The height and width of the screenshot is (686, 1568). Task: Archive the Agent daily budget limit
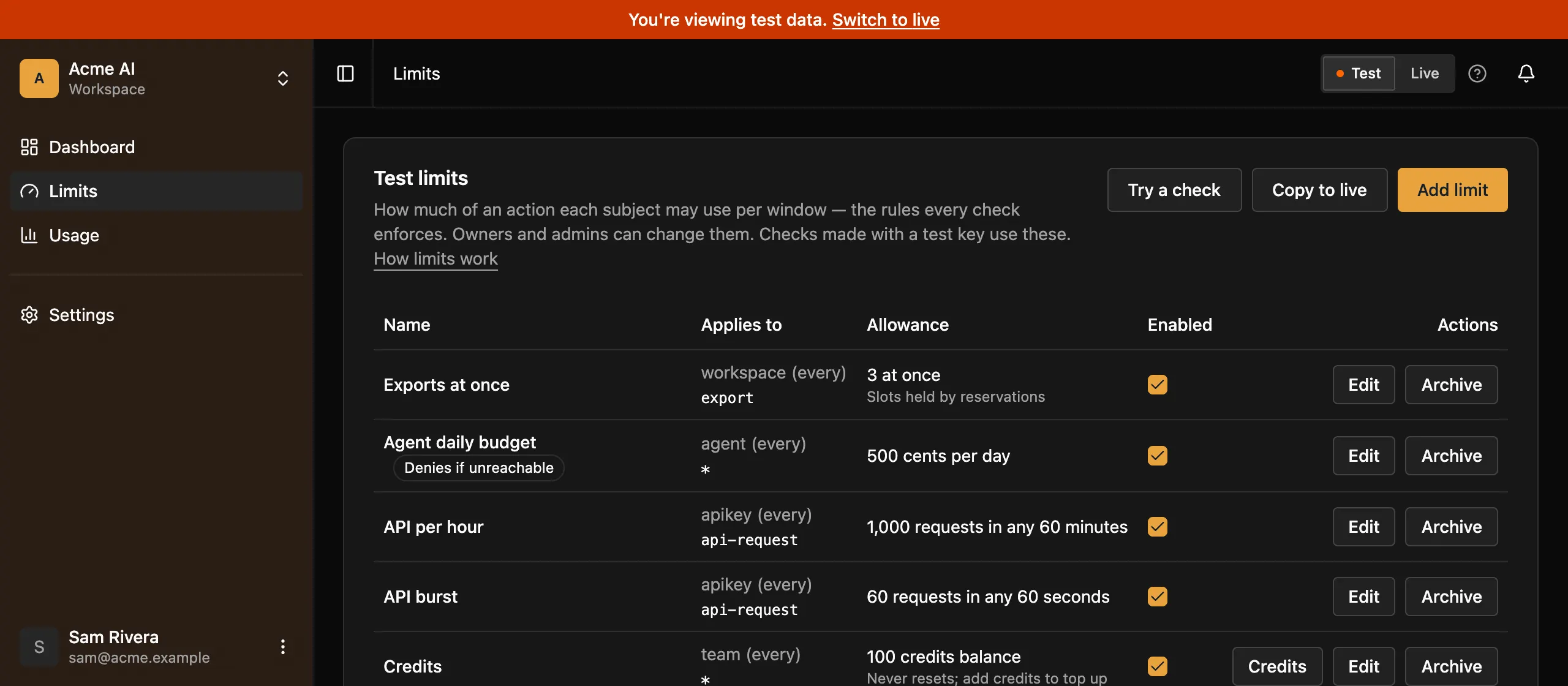click(x=1452, y=456)
